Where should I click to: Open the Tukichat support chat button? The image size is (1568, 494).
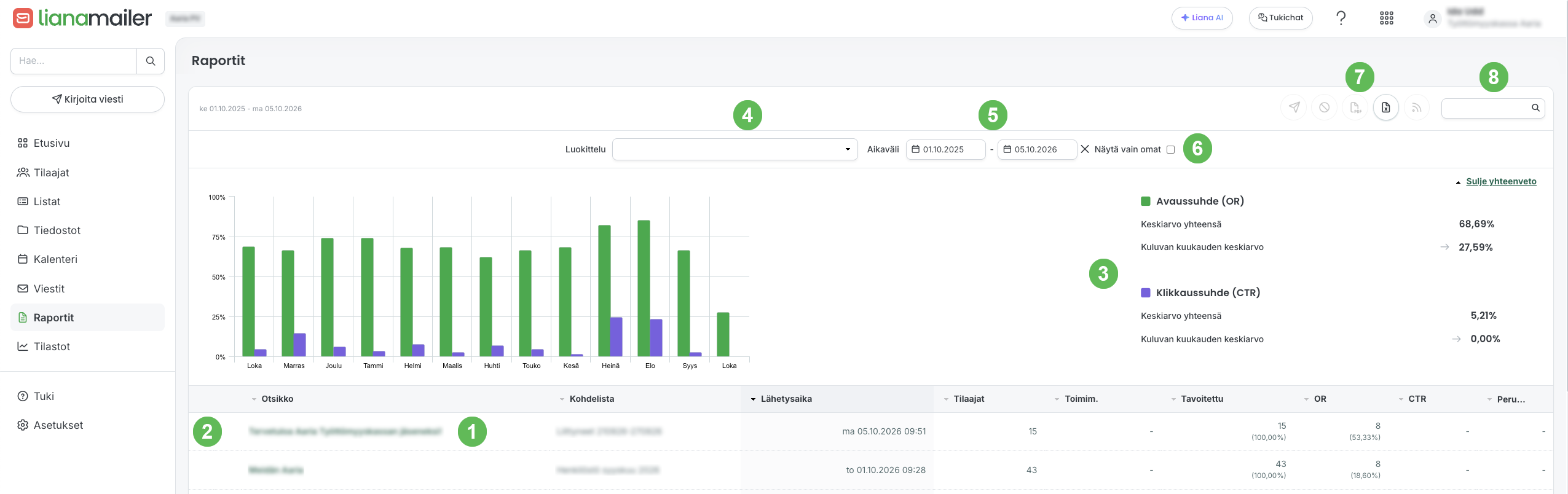(1280, 18)
